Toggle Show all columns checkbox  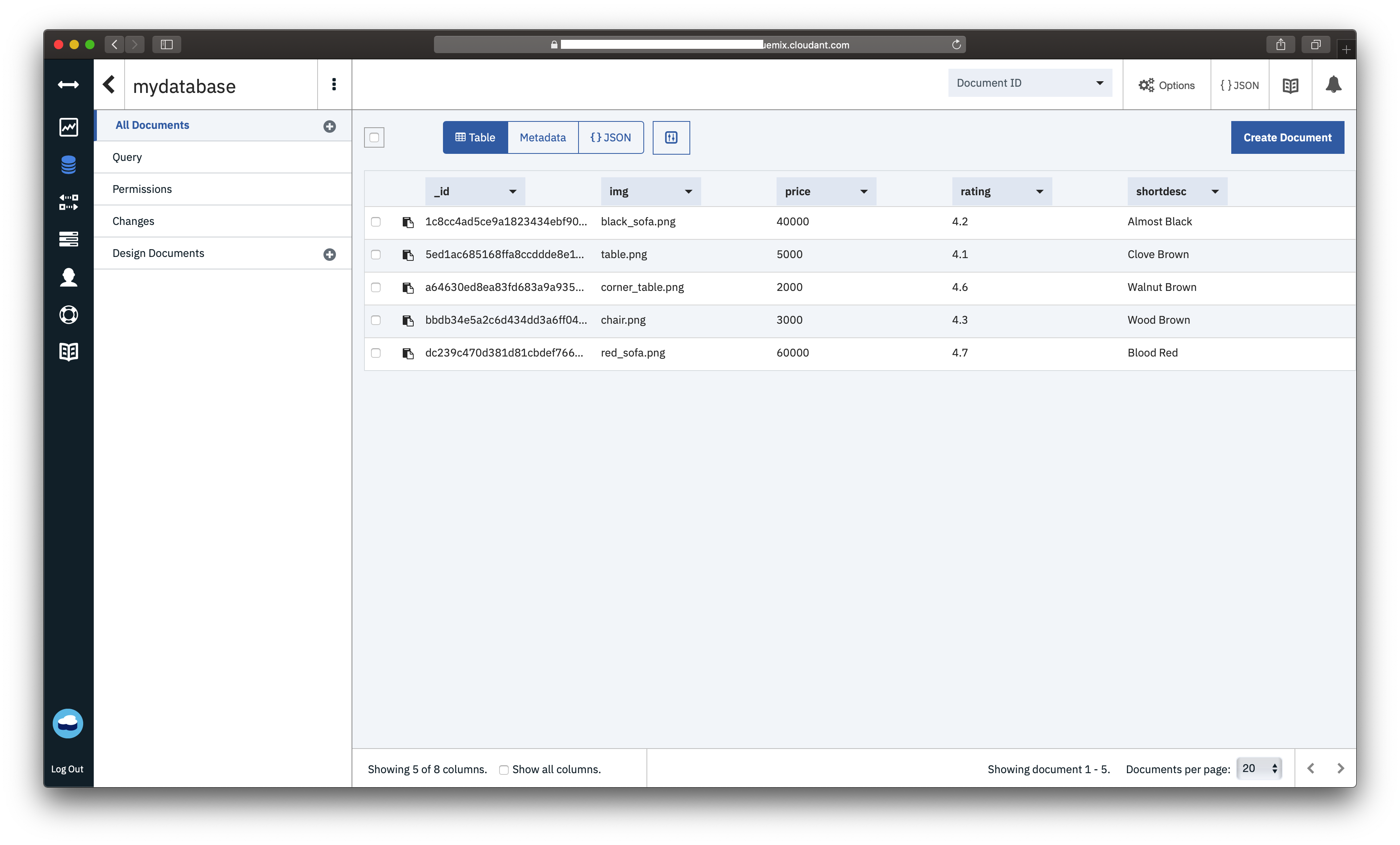504,769
